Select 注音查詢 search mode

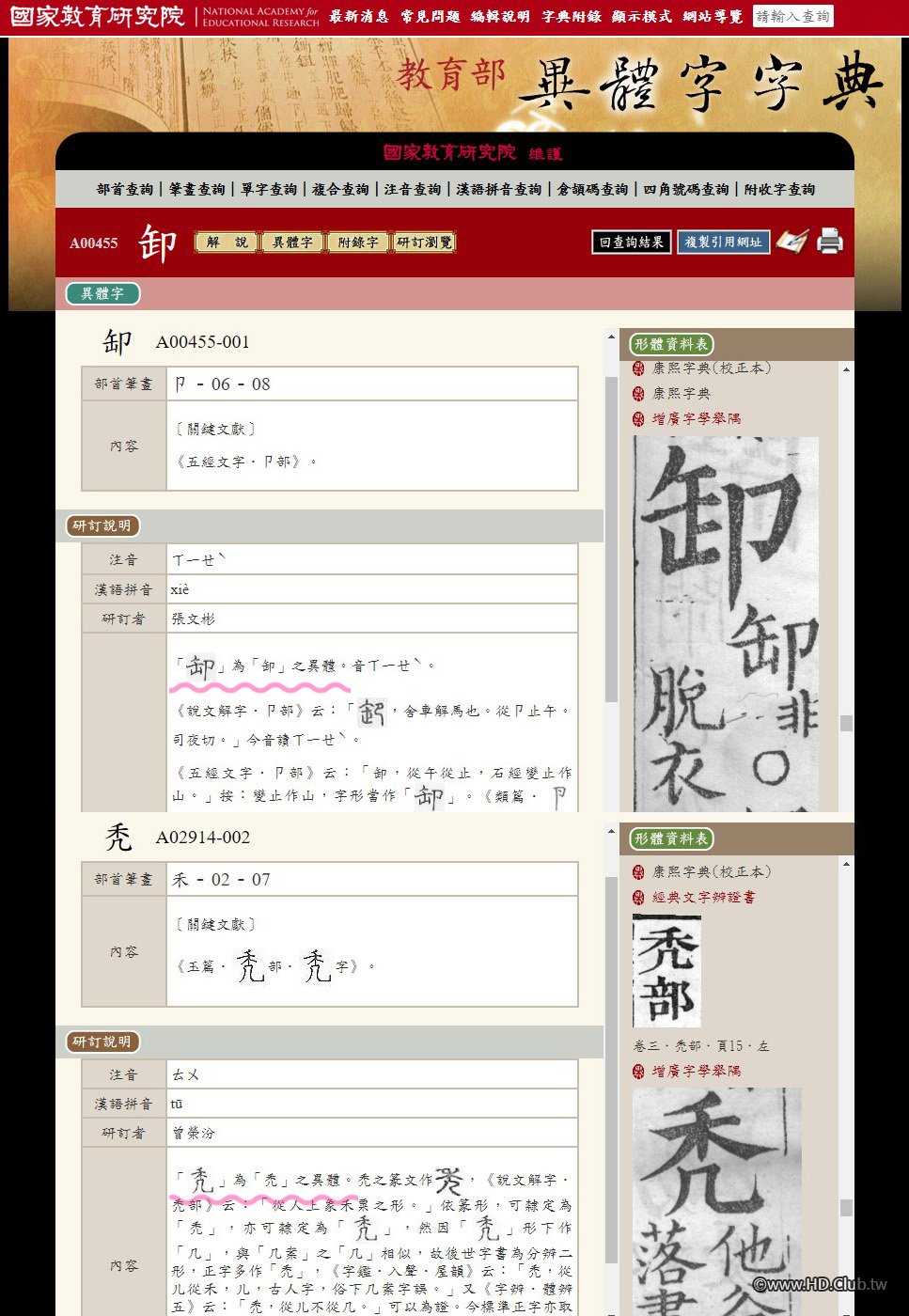tap(413, 189)
